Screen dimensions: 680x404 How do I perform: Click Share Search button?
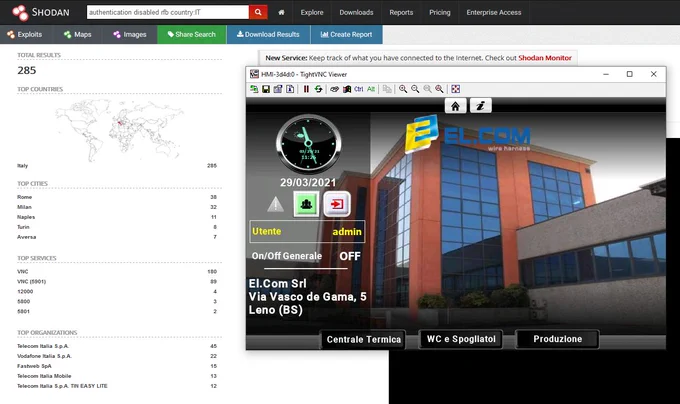click(192, 34)
